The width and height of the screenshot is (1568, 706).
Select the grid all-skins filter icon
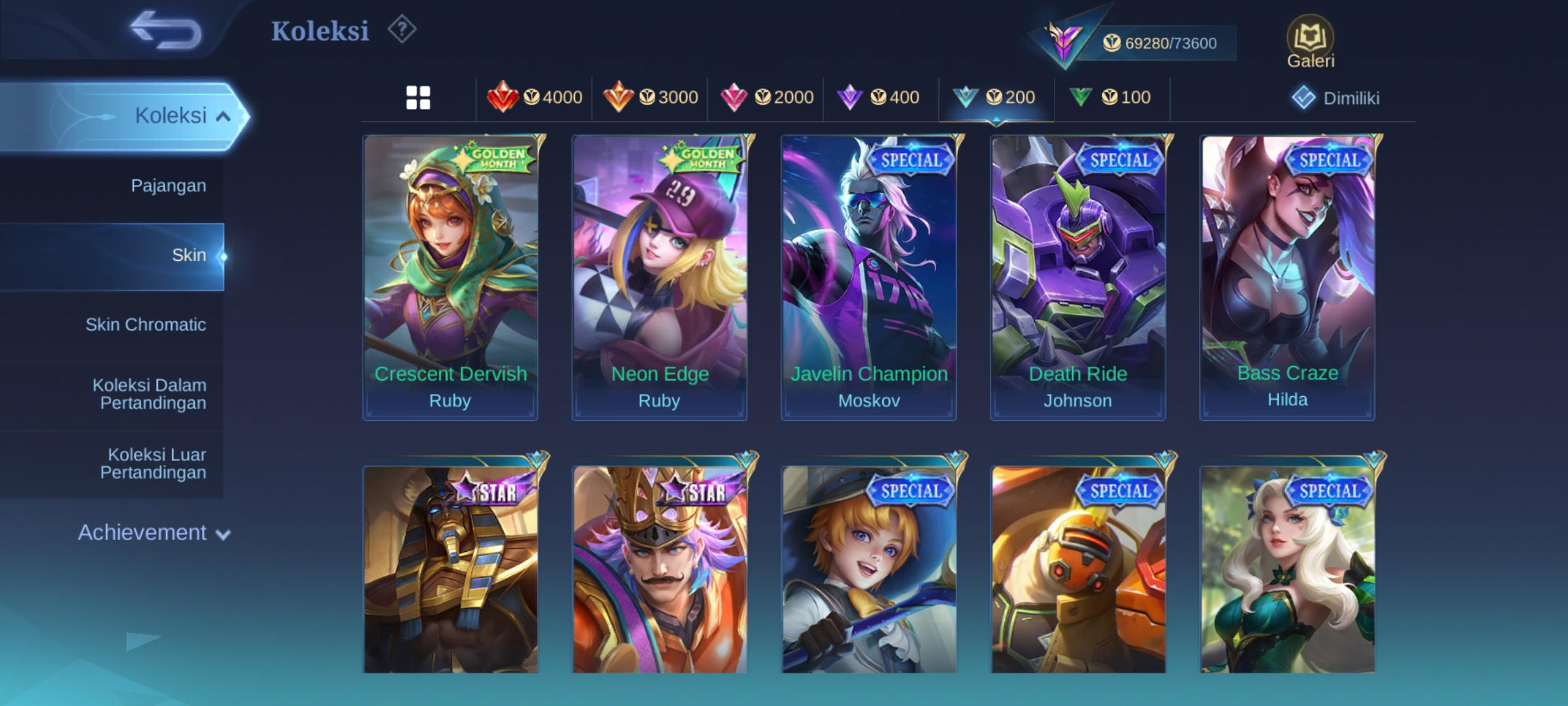[418, 98]
